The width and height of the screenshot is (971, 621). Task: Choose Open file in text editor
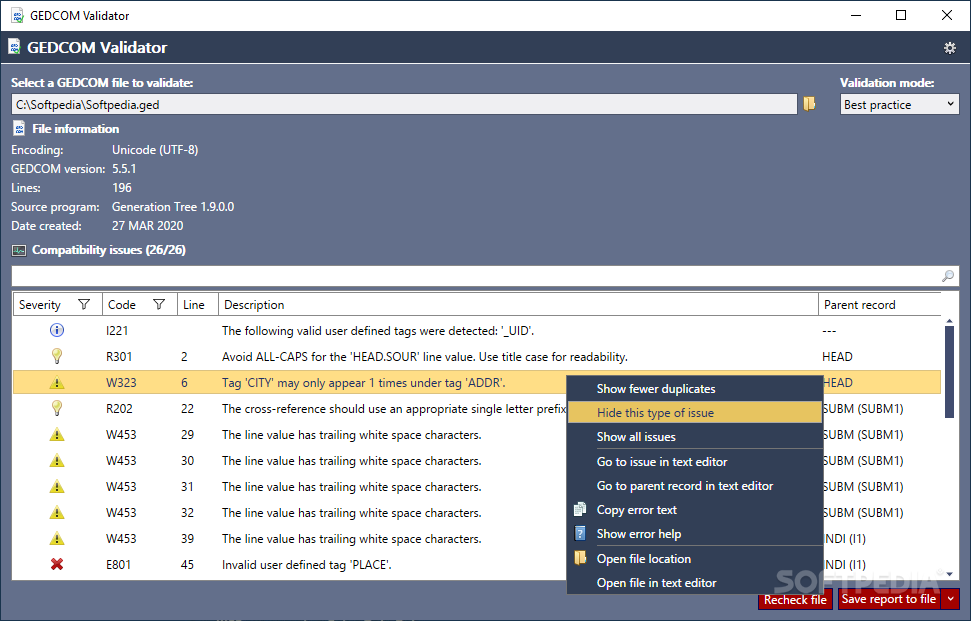coord(695,583)
